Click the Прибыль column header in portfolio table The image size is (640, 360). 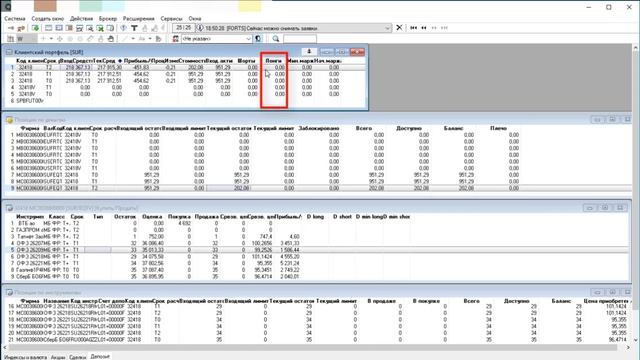(137, 61)
